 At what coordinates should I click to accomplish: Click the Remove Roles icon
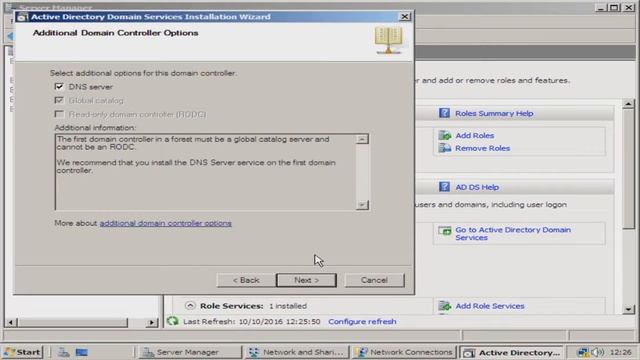click(444, 148)
